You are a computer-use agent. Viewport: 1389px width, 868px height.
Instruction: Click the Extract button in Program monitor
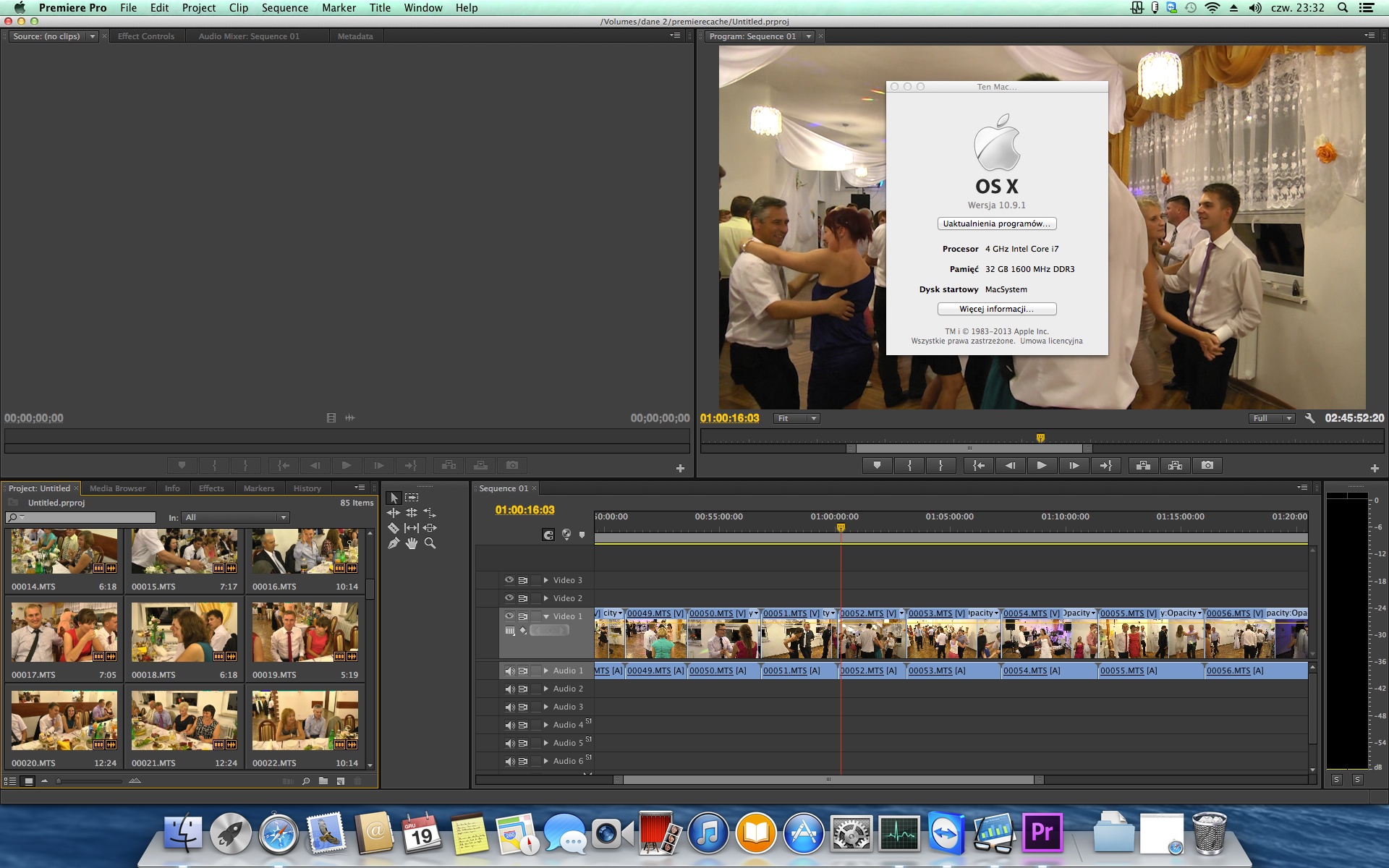pyautogui.click(x=1175, y=466)
